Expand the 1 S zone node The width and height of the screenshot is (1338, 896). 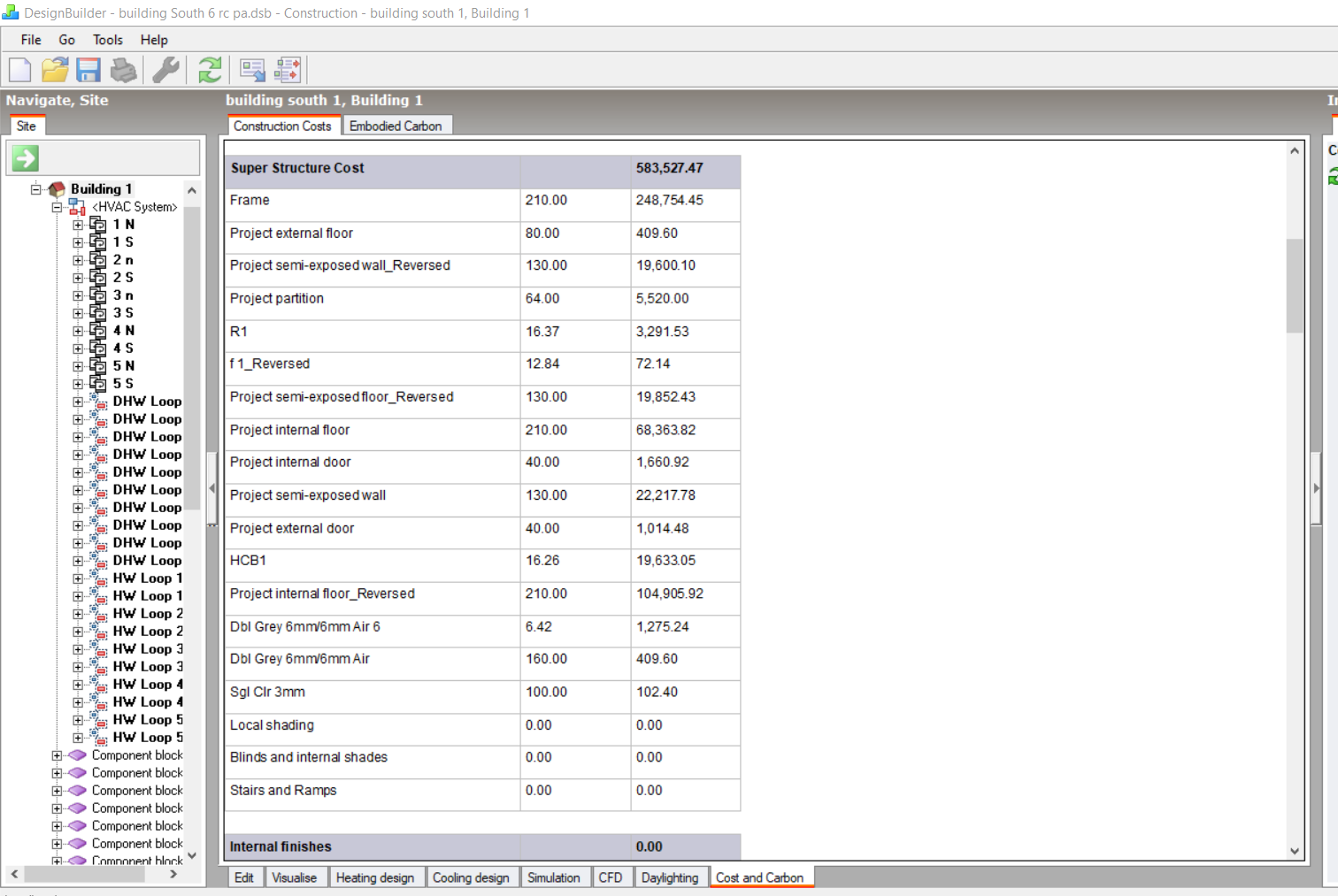pos(78,242)
